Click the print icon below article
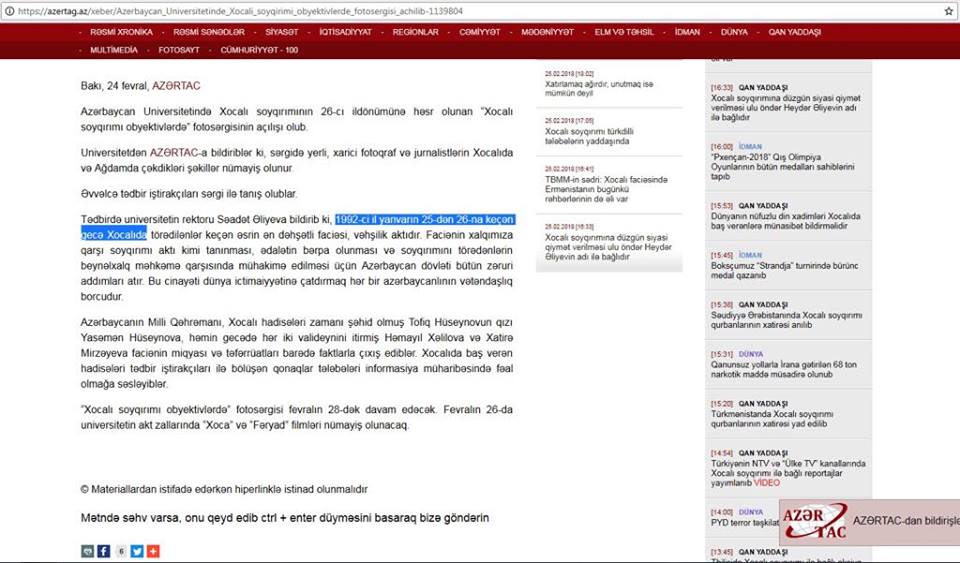This screenshot has width=960, height=563. point(88,551)
